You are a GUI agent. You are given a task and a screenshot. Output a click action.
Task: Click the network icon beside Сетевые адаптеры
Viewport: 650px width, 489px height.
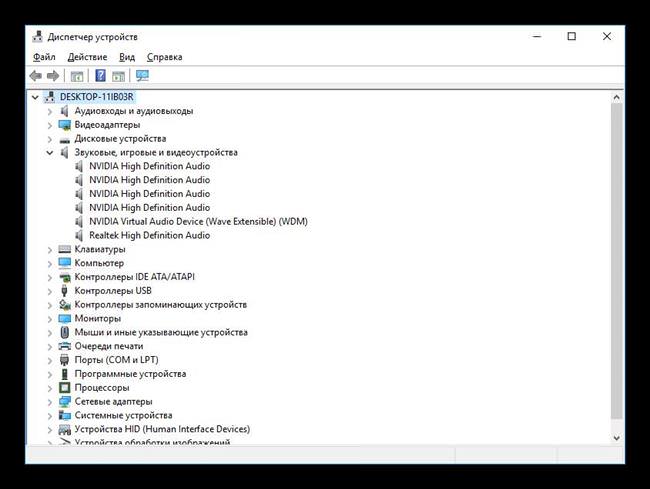coord(65,401)
